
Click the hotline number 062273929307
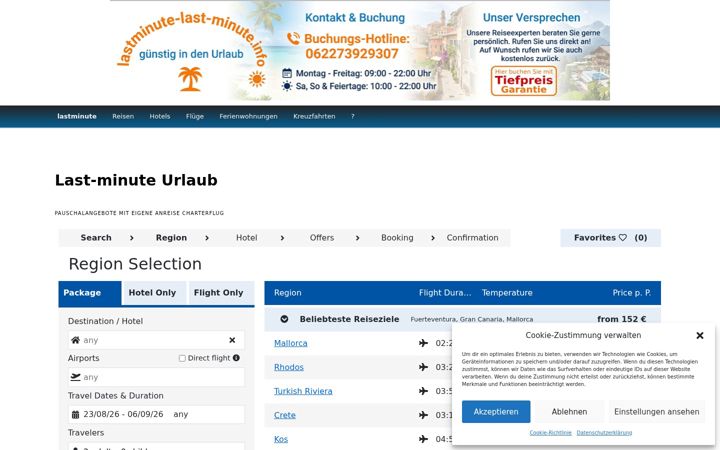coord(352,54)
